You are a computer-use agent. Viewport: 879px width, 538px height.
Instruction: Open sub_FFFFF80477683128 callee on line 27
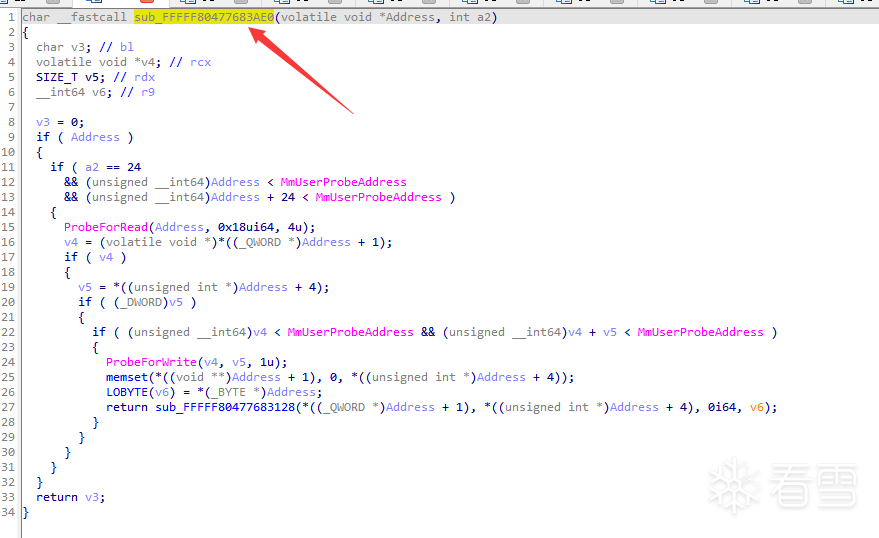tap(225, 407)
